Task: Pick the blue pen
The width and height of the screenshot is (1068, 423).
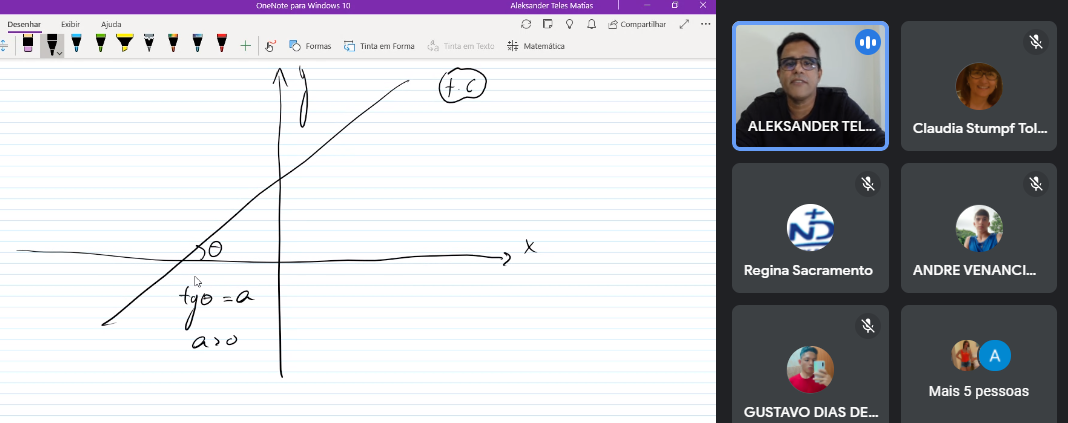Action: tap(76, 44)
